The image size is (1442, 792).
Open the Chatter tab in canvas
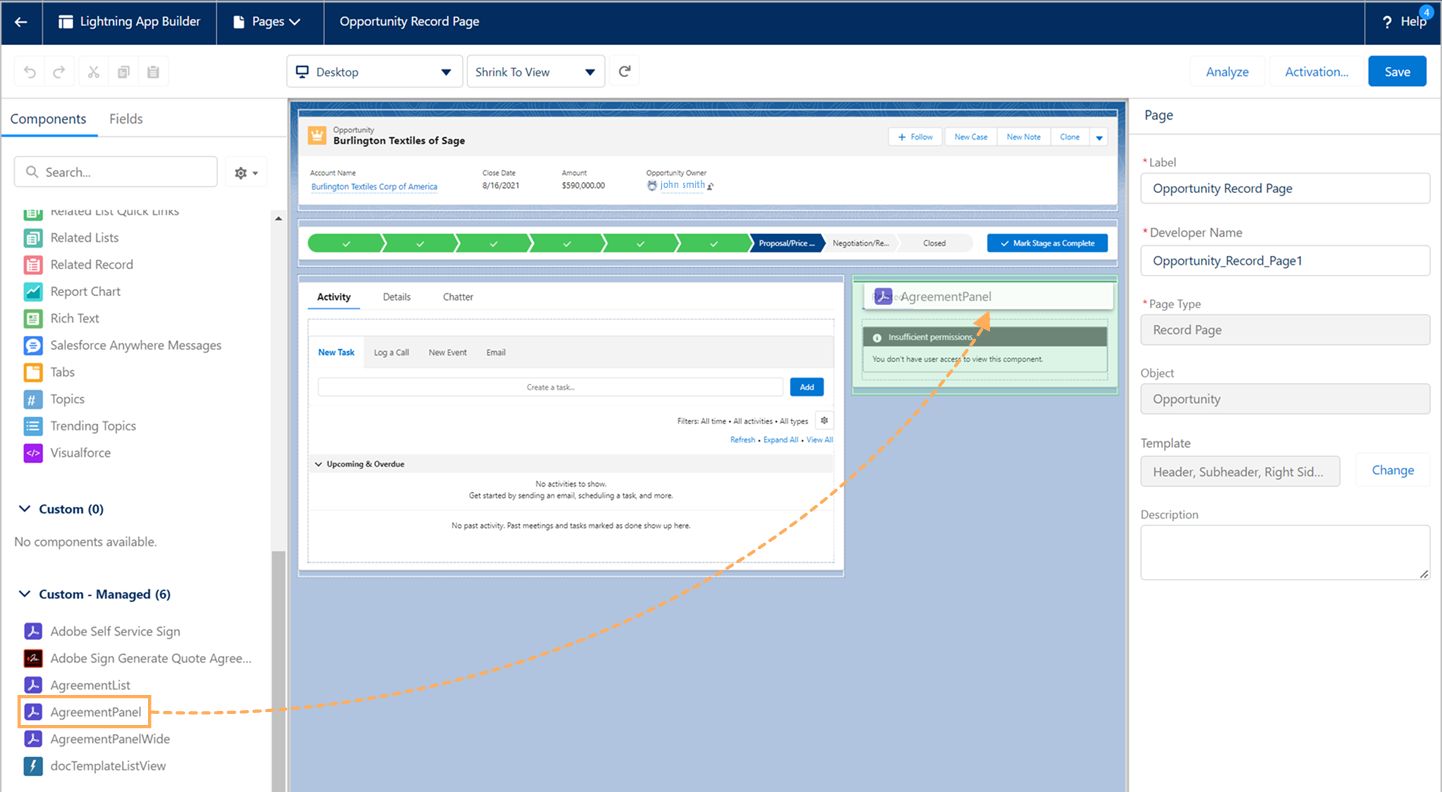[458, 297]
